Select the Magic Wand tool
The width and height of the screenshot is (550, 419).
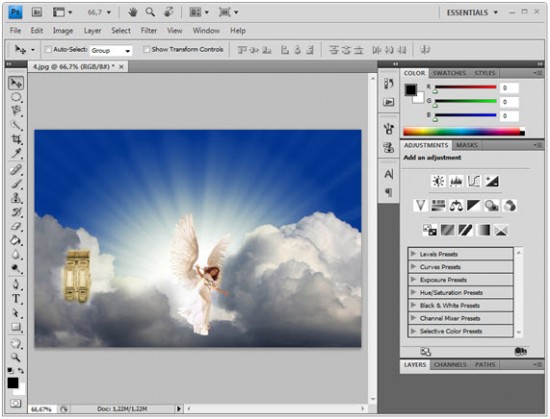point(16,125)
